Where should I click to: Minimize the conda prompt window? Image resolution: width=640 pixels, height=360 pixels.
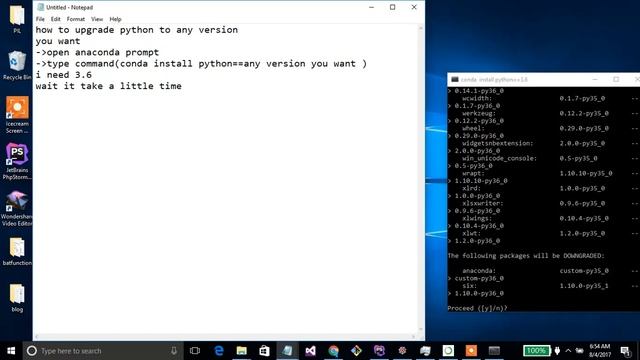pos(595,79)
